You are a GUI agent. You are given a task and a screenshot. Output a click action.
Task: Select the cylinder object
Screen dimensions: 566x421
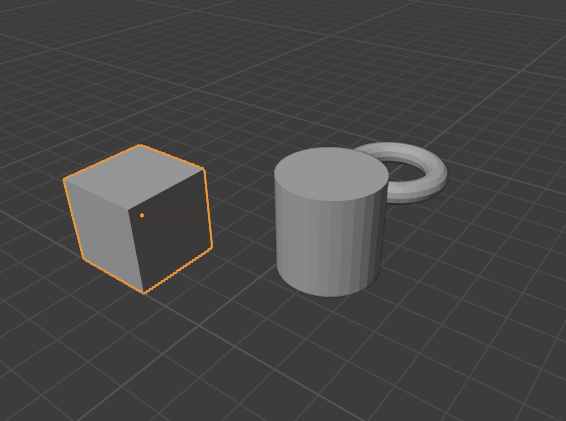tap(330, 222)
